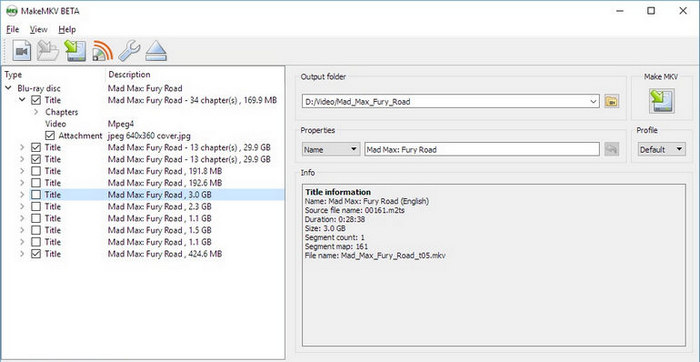700x362 pixels.
Task: Open the View menu
Action: 38,29
